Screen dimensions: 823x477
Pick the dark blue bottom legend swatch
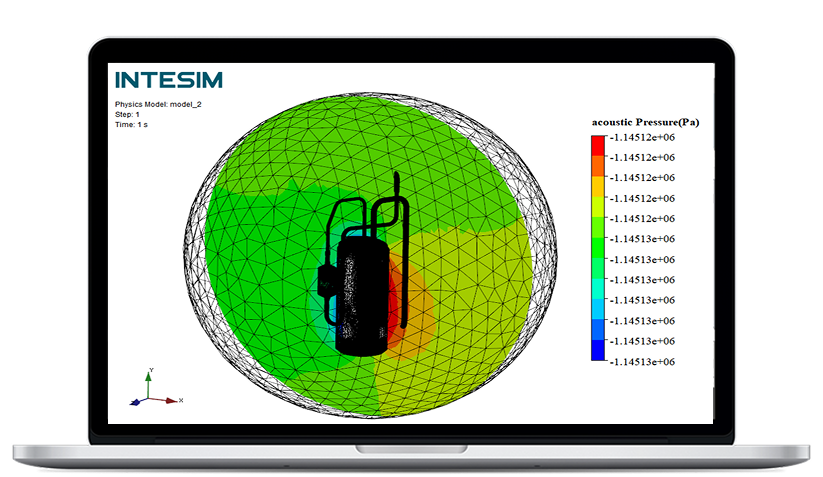click(x=598, y=349)
